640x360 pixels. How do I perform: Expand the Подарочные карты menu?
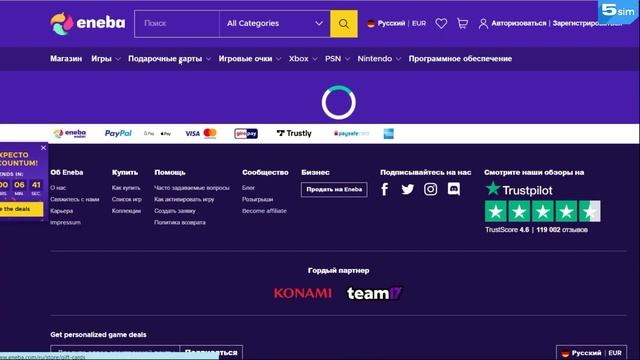pyautogui.click(x=169, y=59)
